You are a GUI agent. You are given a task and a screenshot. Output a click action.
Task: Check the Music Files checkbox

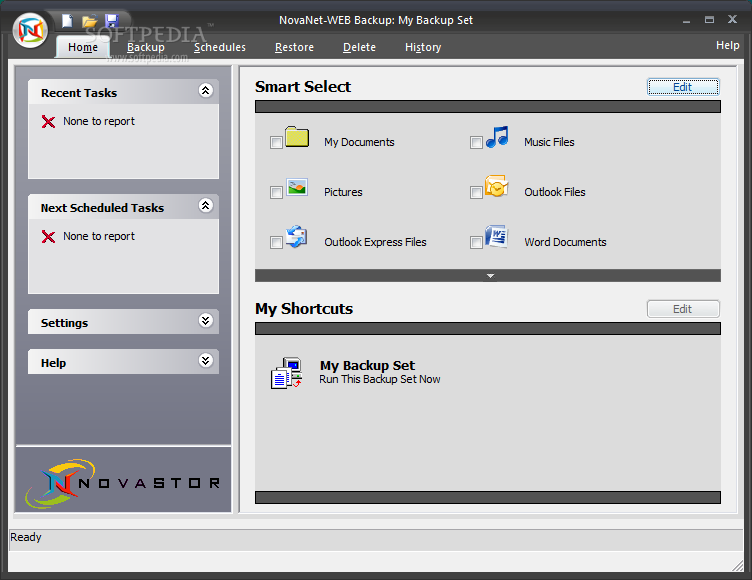tap(476, 142)
